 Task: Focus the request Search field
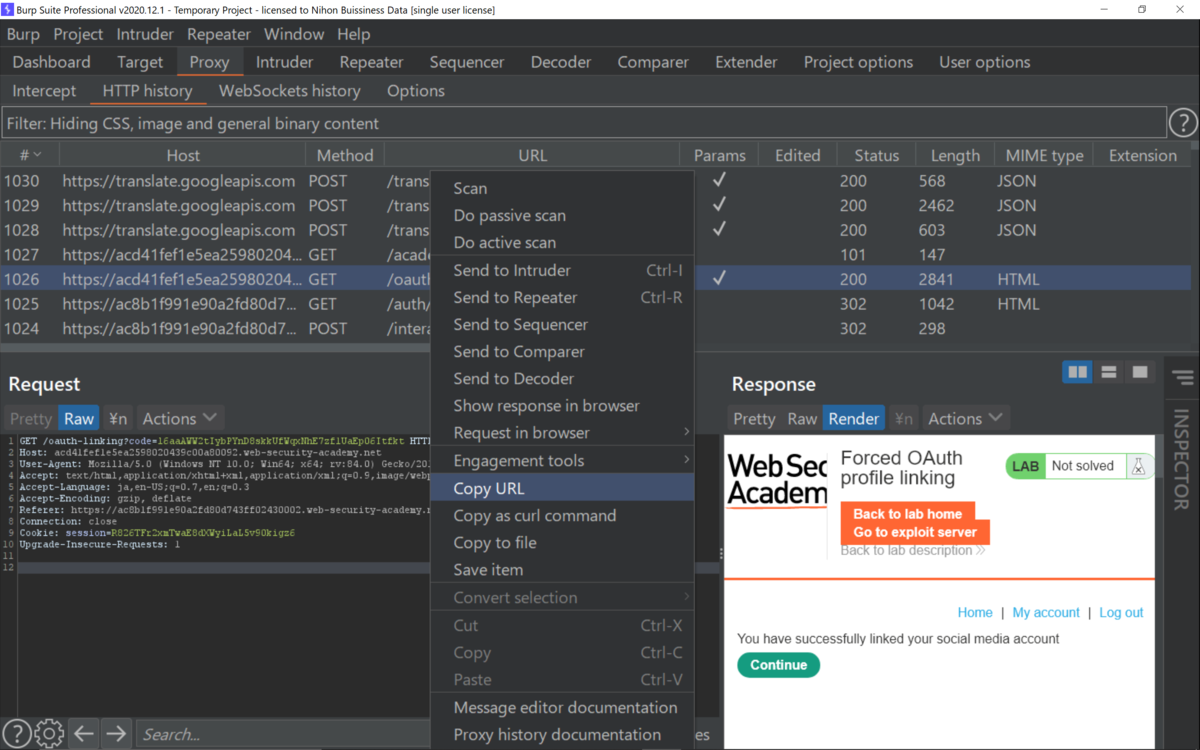[x=283, y=734]
